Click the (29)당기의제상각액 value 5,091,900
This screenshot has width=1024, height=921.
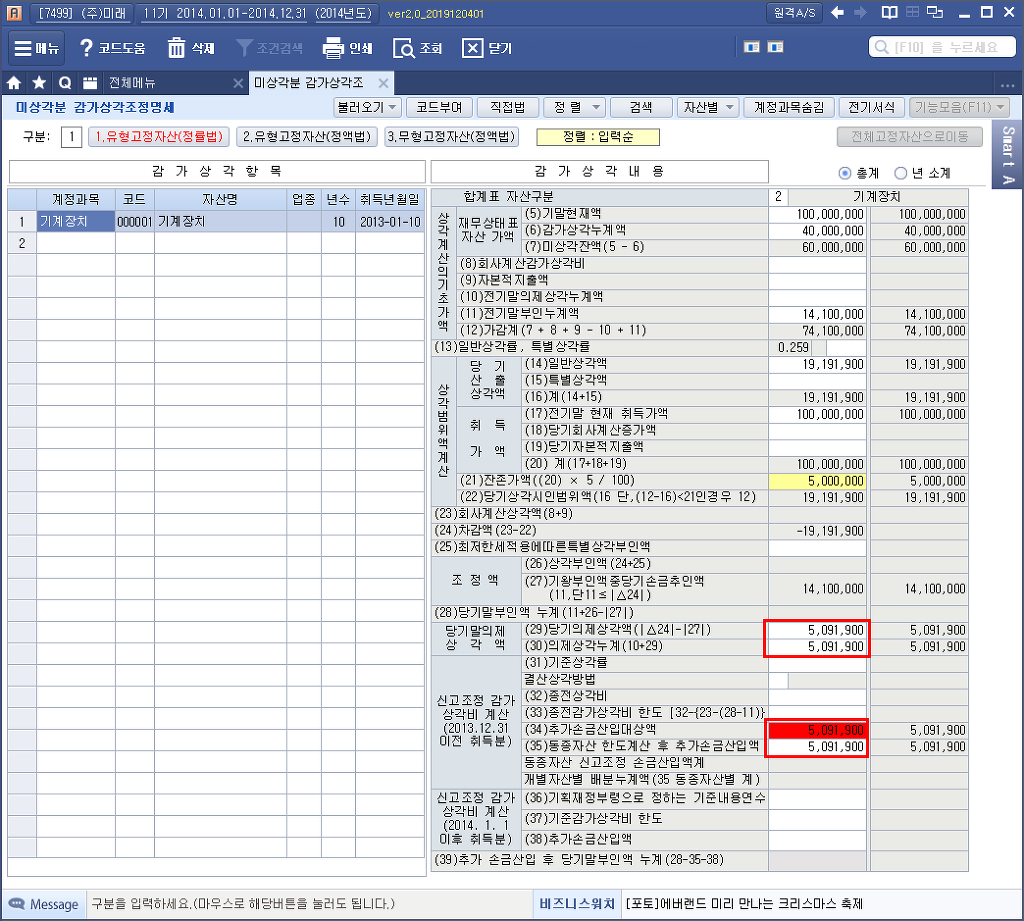[817, 630]
